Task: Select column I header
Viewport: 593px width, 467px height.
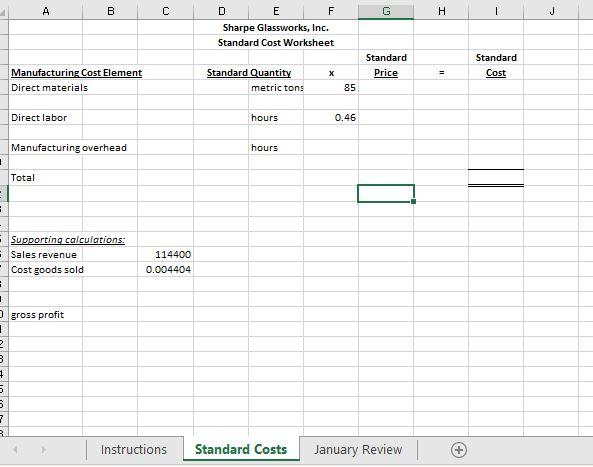Action: [x=496, y=11]
